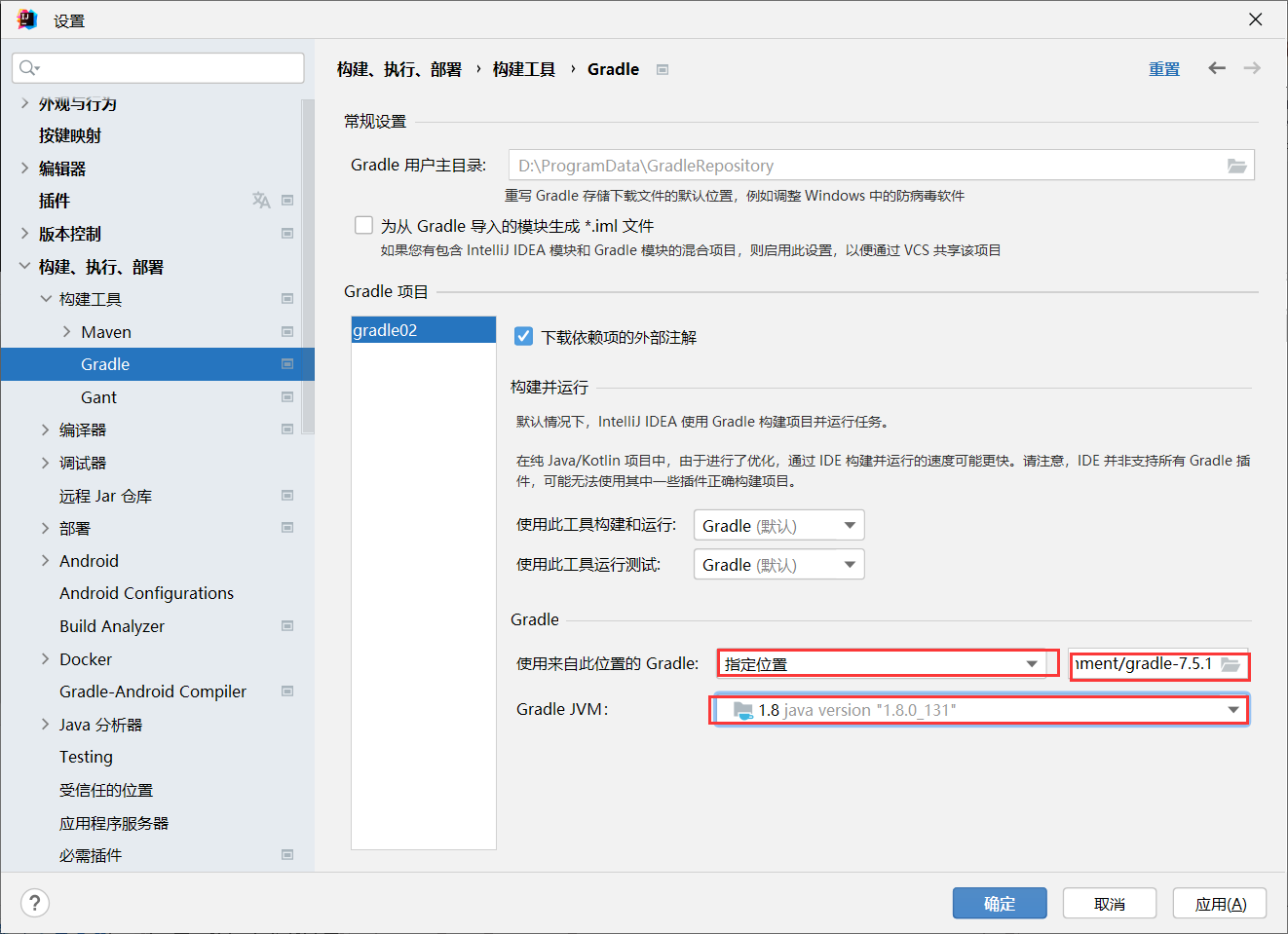Click the project-level icon beside Maven
Viewport: 1288px width, 934px height.
tap(287, 331)
